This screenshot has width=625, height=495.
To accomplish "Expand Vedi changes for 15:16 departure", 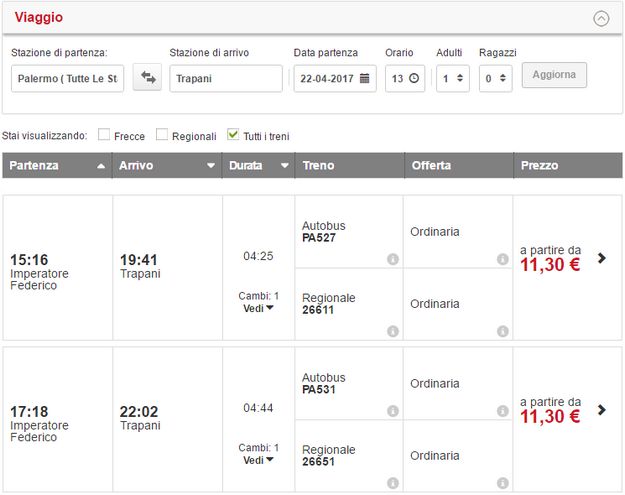I will tap(258, 309).
